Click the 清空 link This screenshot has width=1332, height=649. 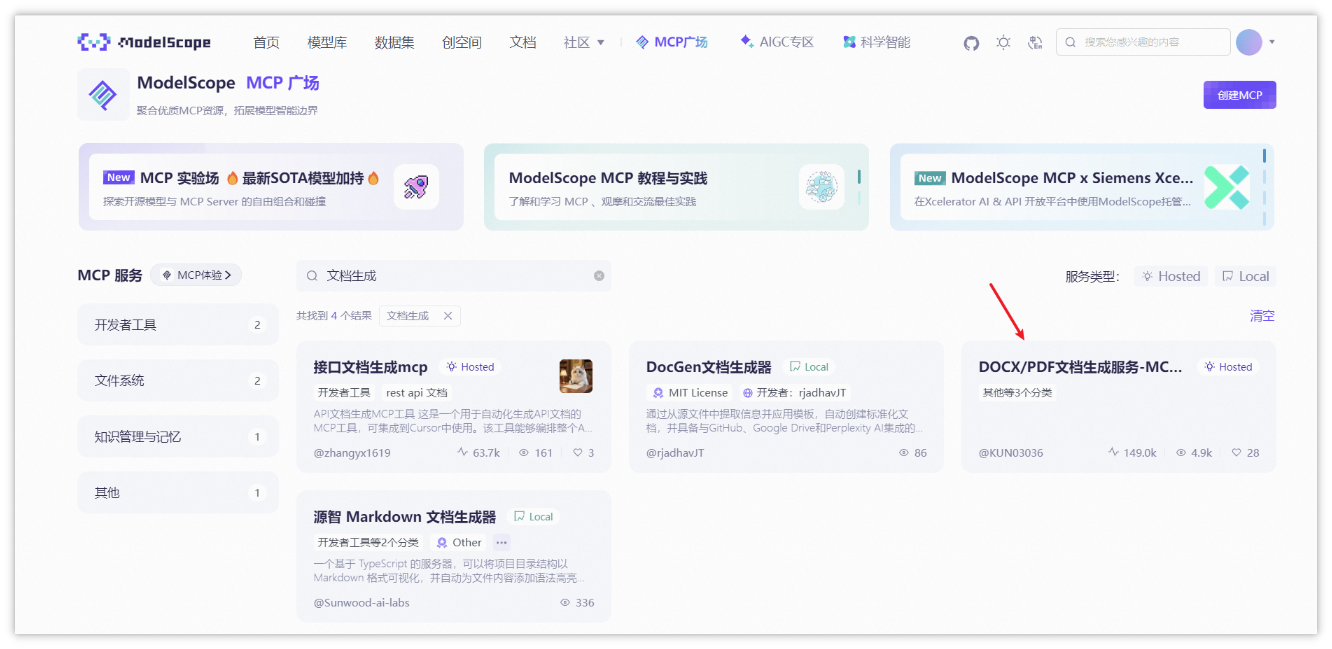(1262, 316)
